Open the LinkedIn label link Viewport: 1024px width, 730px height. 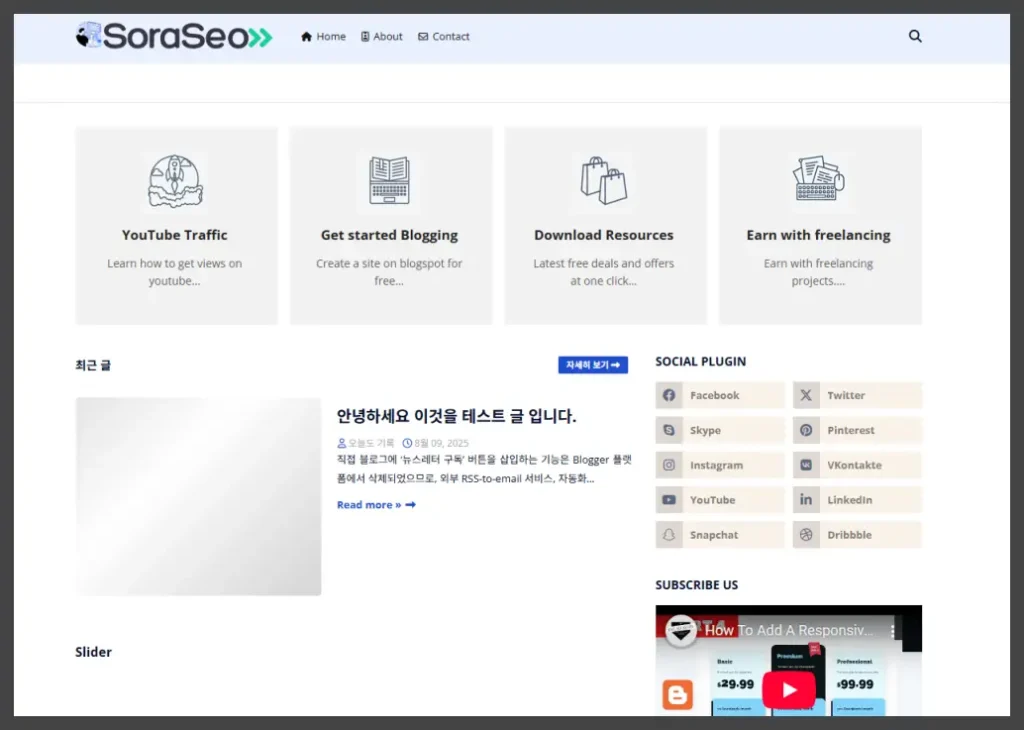849,500
